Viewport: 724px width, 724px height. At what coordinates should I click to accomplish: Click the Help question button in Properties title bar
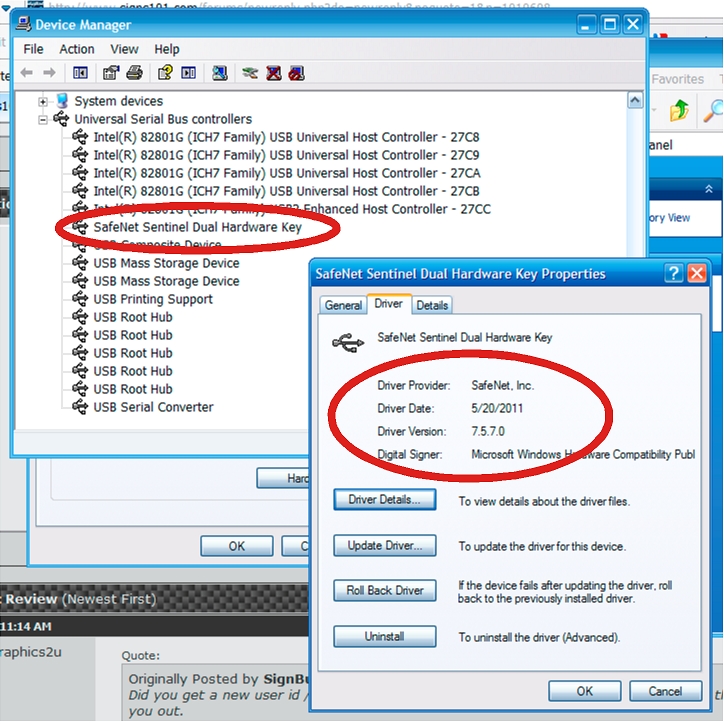[674, 273]
